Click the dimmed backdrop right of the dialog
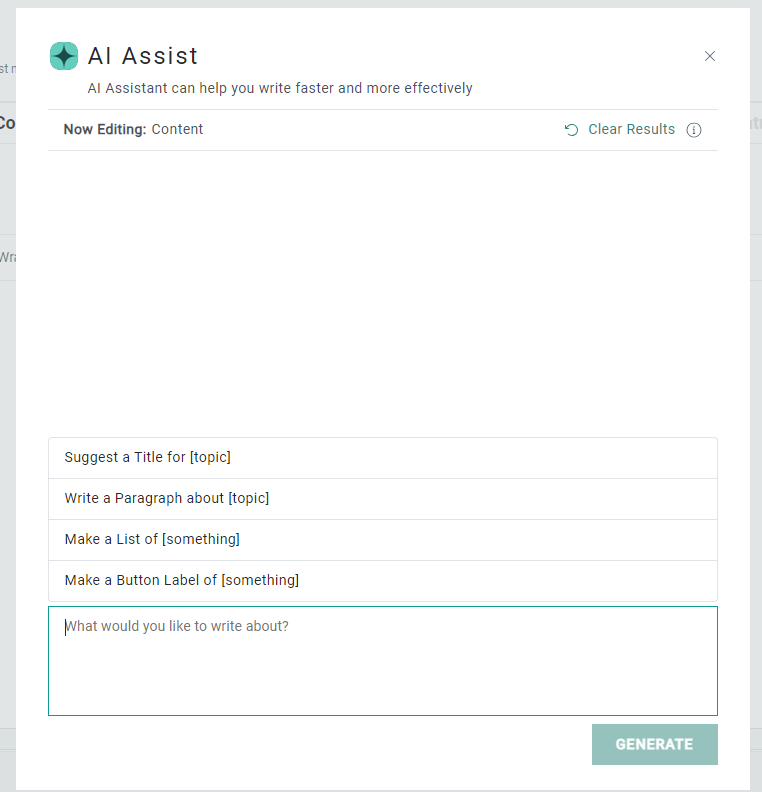 [756, 400]
